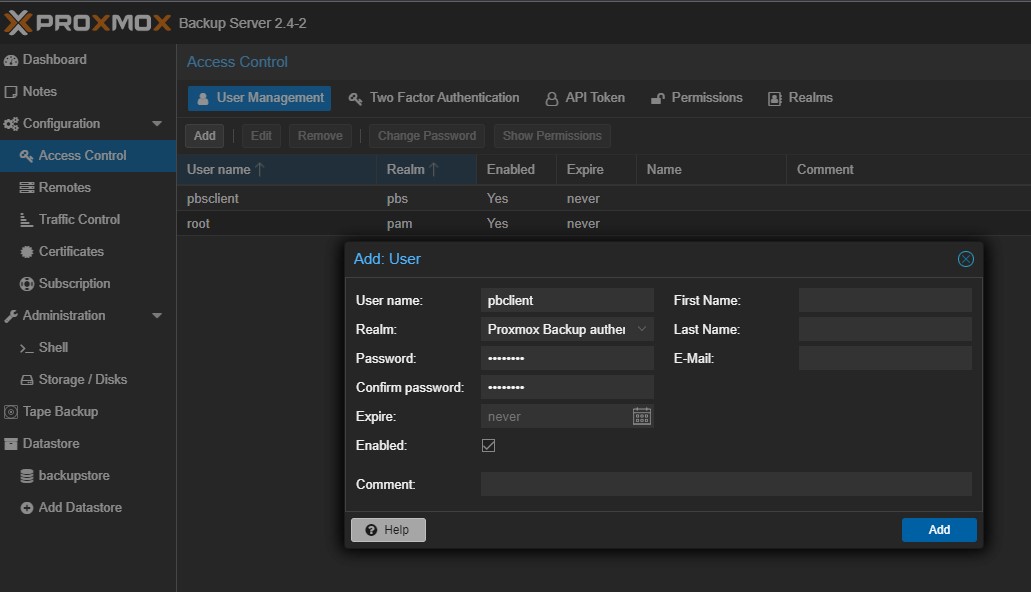Sort the list by User name column
Viewport: 1031px width, 592px height.
[225, 170]
